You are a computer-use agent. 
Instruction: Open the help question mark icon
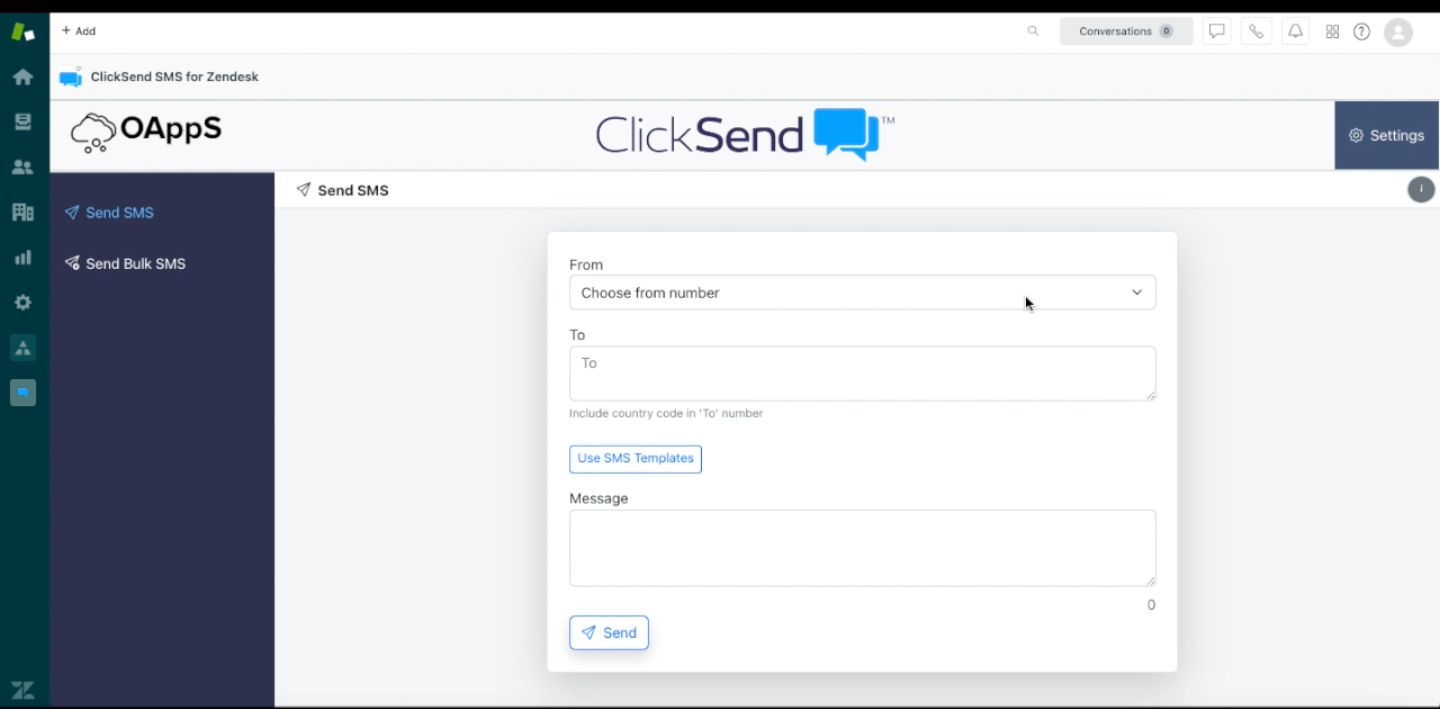point(1361,31)
